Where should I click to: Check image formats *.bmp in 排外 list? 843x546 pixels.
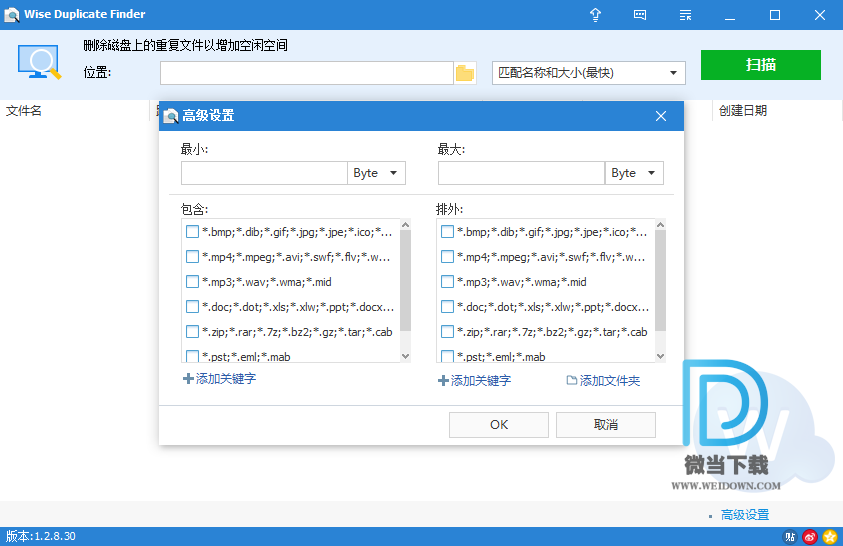coord(447,232)
